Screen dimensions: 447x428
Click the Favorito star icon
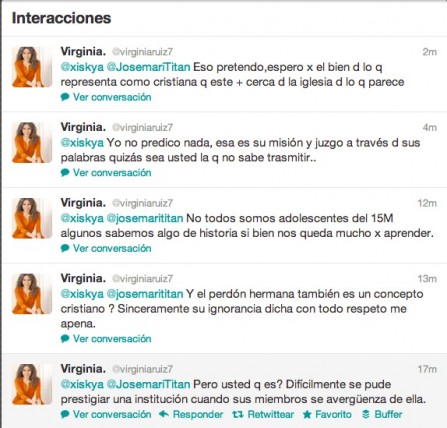pos(307,414)
